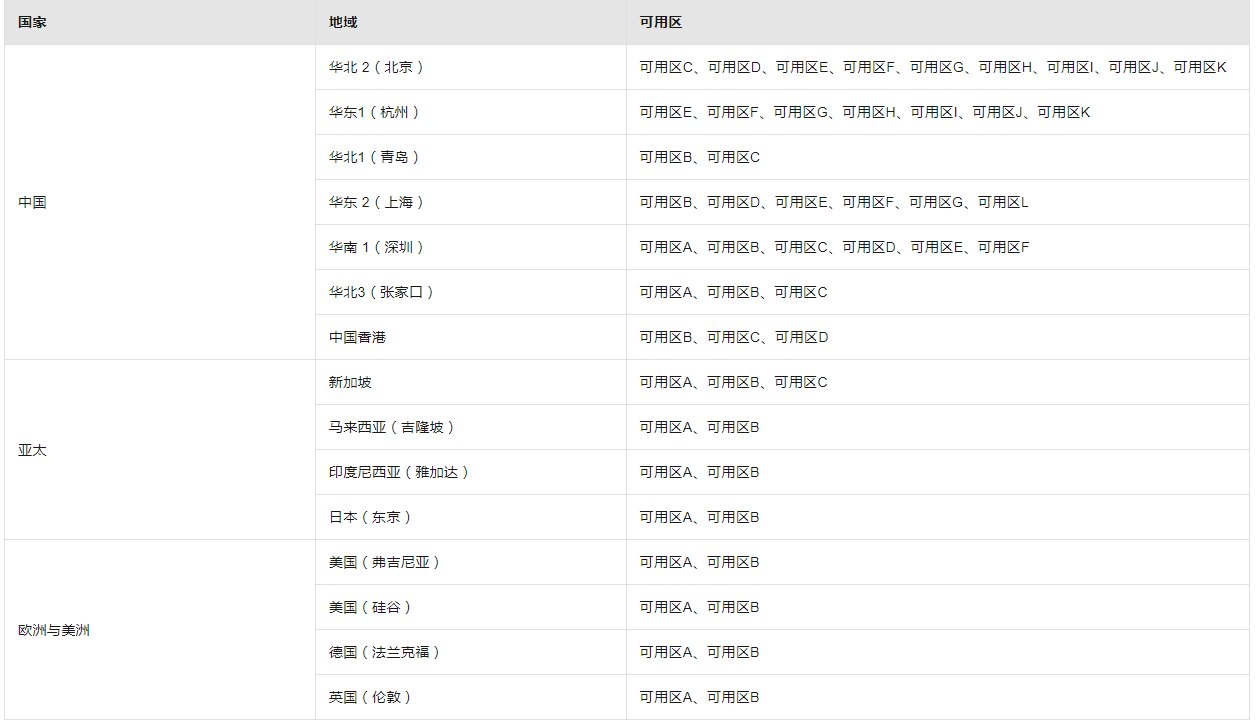Image resolution: width=1256 pixels, height=725 pixels.
Task: Click the 华北3（张家口）region cell
Action: [x=382, y=292]
